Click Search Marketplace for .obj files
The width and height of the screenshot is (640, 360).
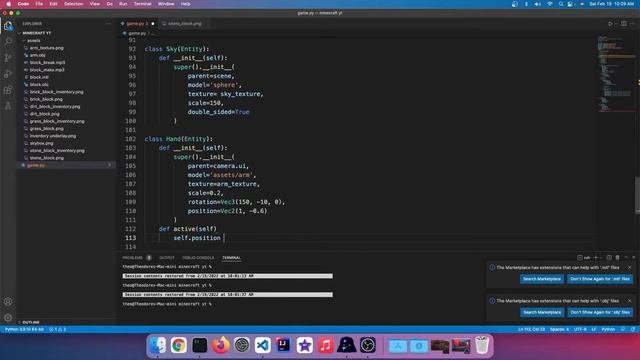click(542, 312)
